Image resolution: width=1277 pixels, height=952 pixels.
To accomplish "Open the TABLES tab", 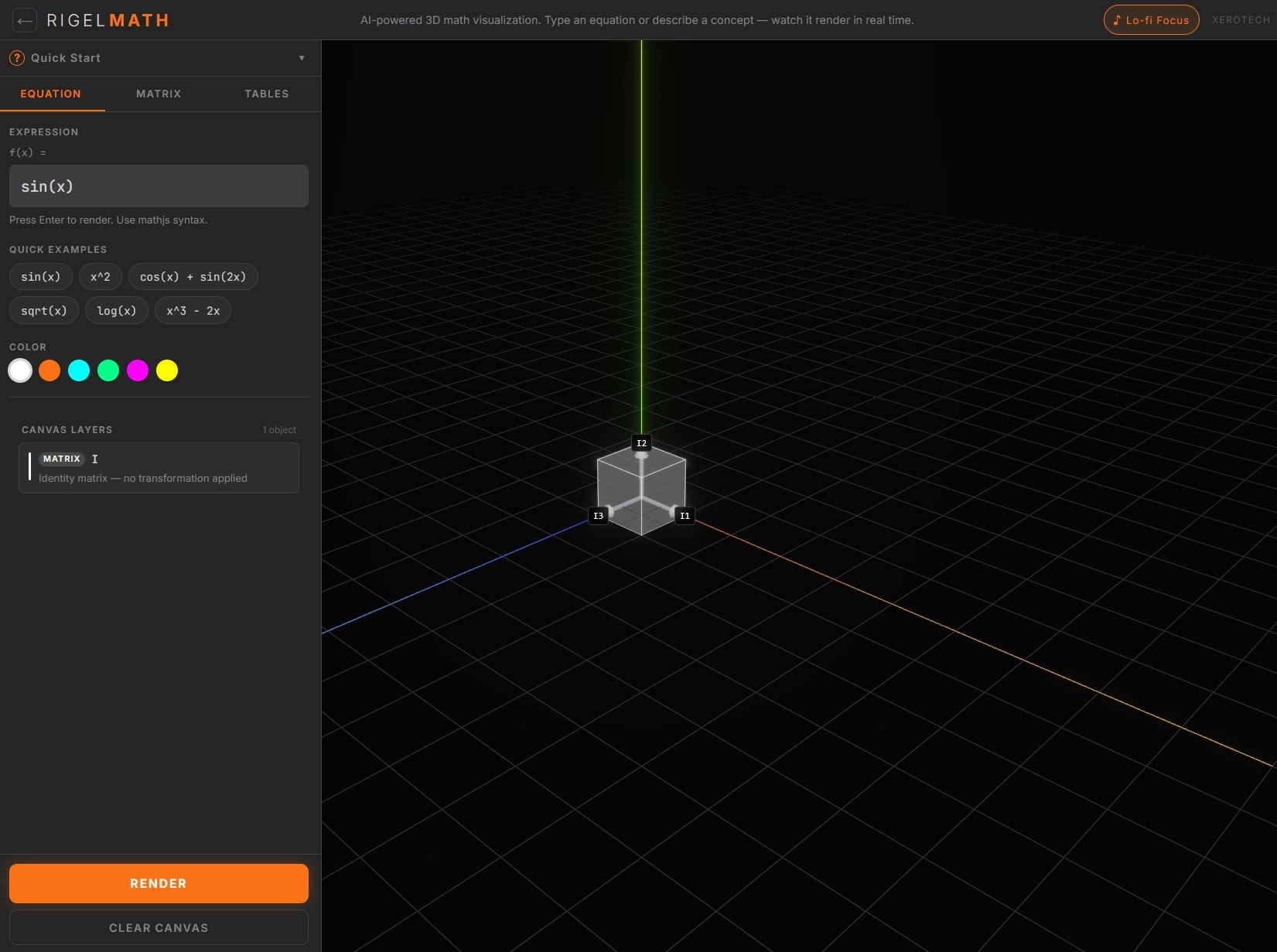I will click(x=266, y=94).
